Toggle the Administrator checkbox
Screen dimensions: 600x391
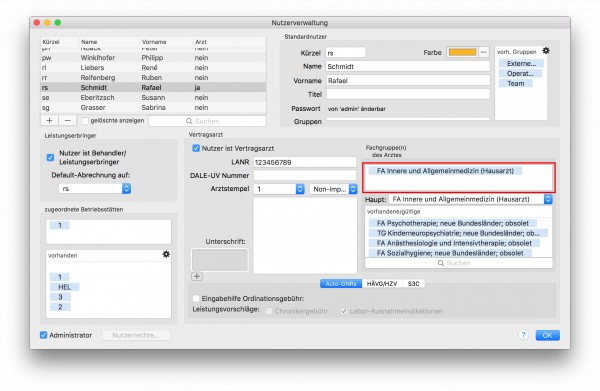coord(44,335)
